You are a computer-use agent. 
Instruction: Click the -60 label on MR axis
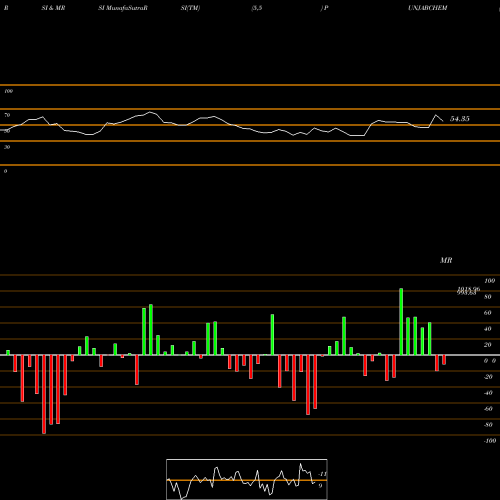click(x=488, y=409)
